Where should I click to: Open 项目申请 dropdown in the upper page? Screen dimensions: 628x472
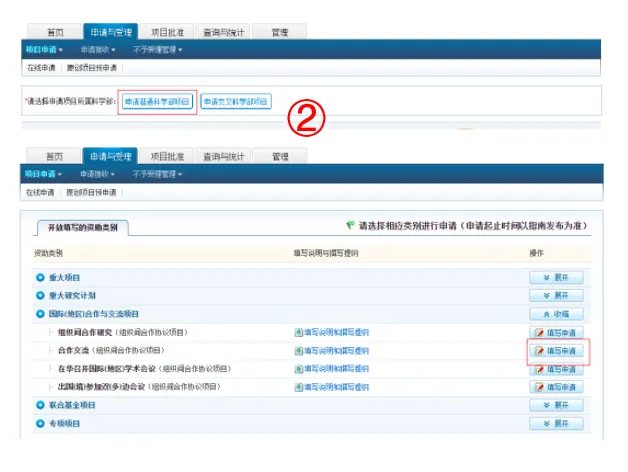44,50
